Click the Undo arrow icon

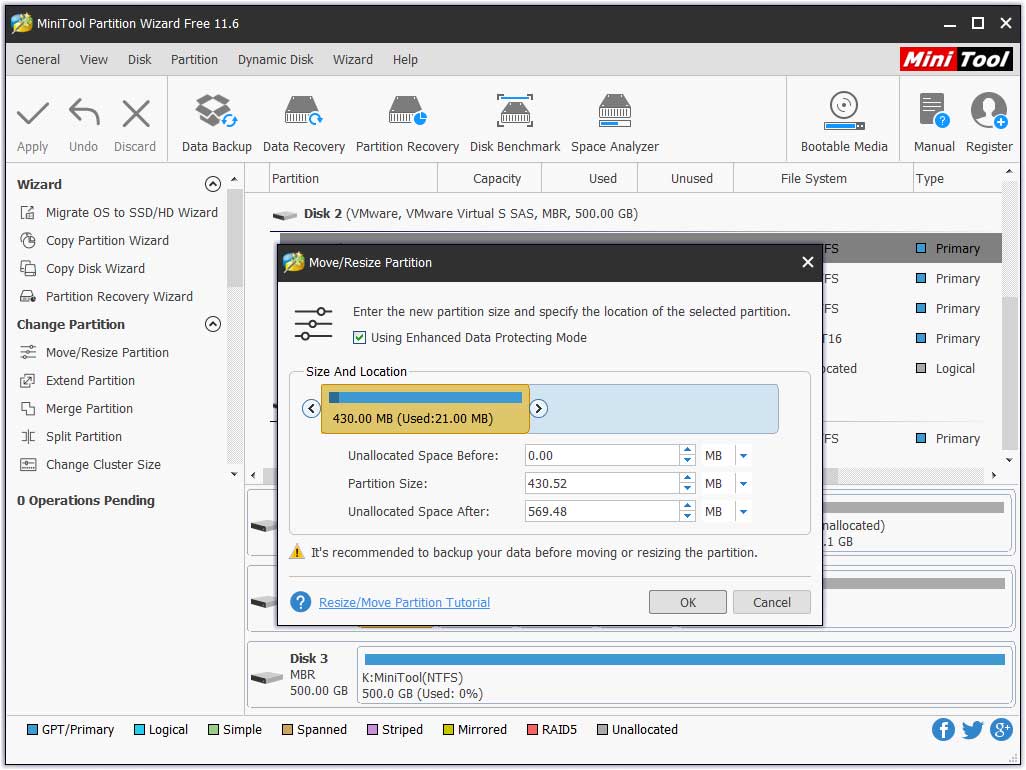[84, 113]
